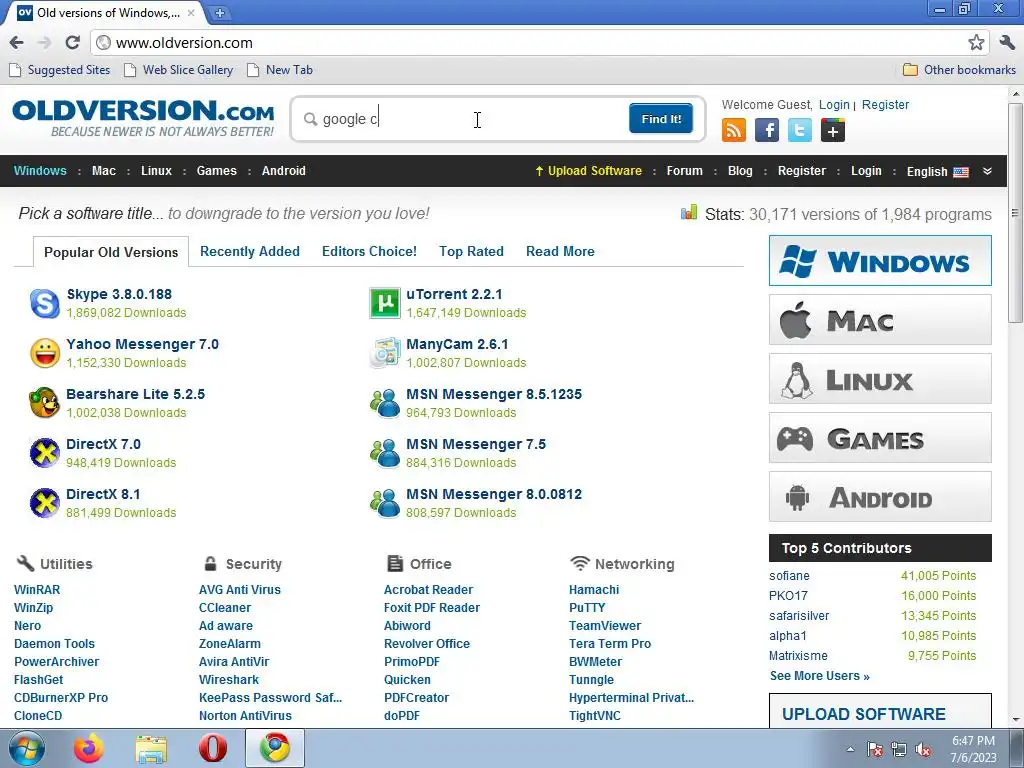
Task: Open the See More Users link
Action: click(x=820, y=676)
